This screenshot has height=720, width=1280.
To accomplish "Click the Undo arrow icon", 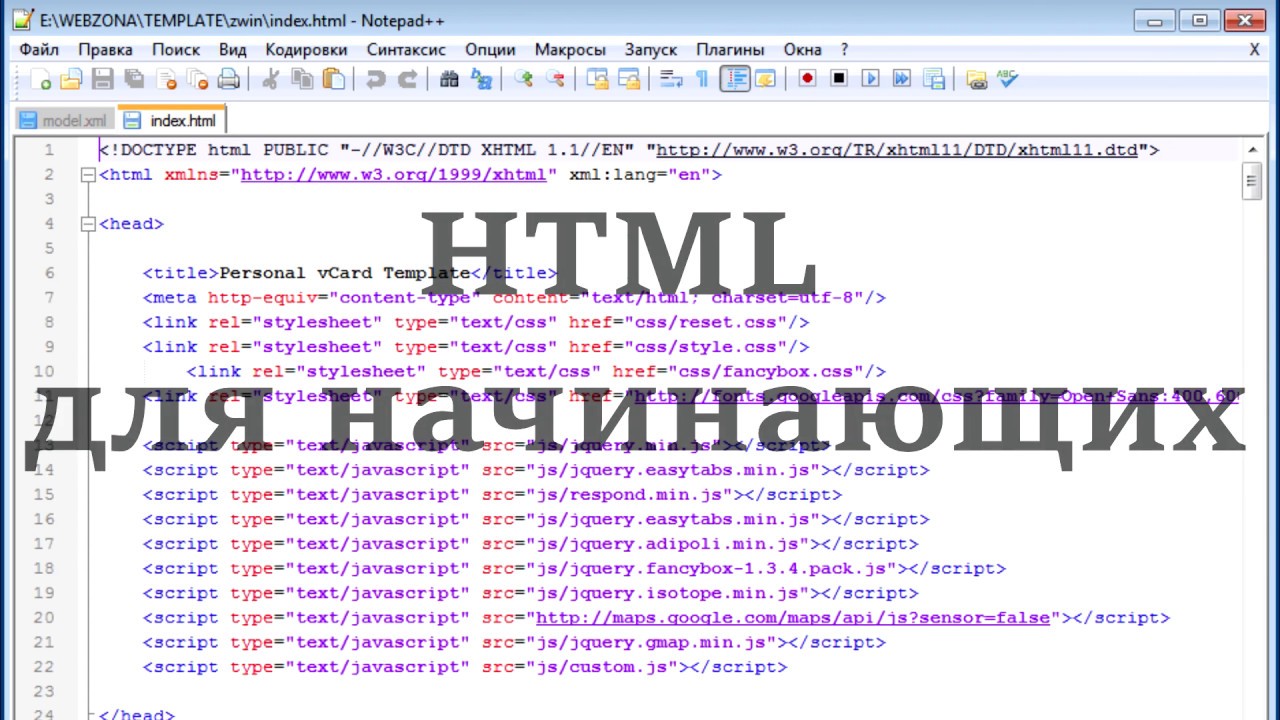I will (375, 79).
